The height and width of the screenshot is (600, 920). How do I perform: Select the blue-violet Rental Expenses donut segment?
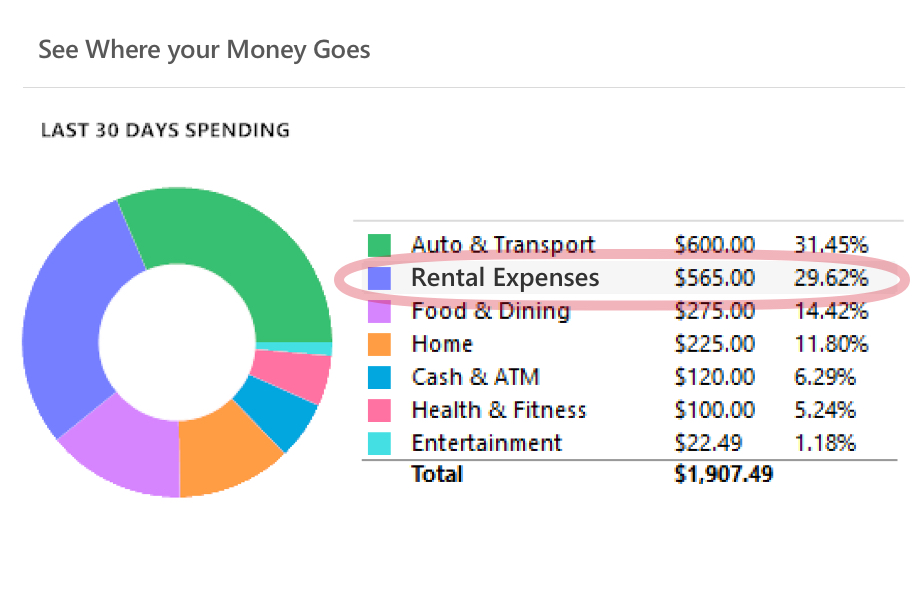click(70, 317)
